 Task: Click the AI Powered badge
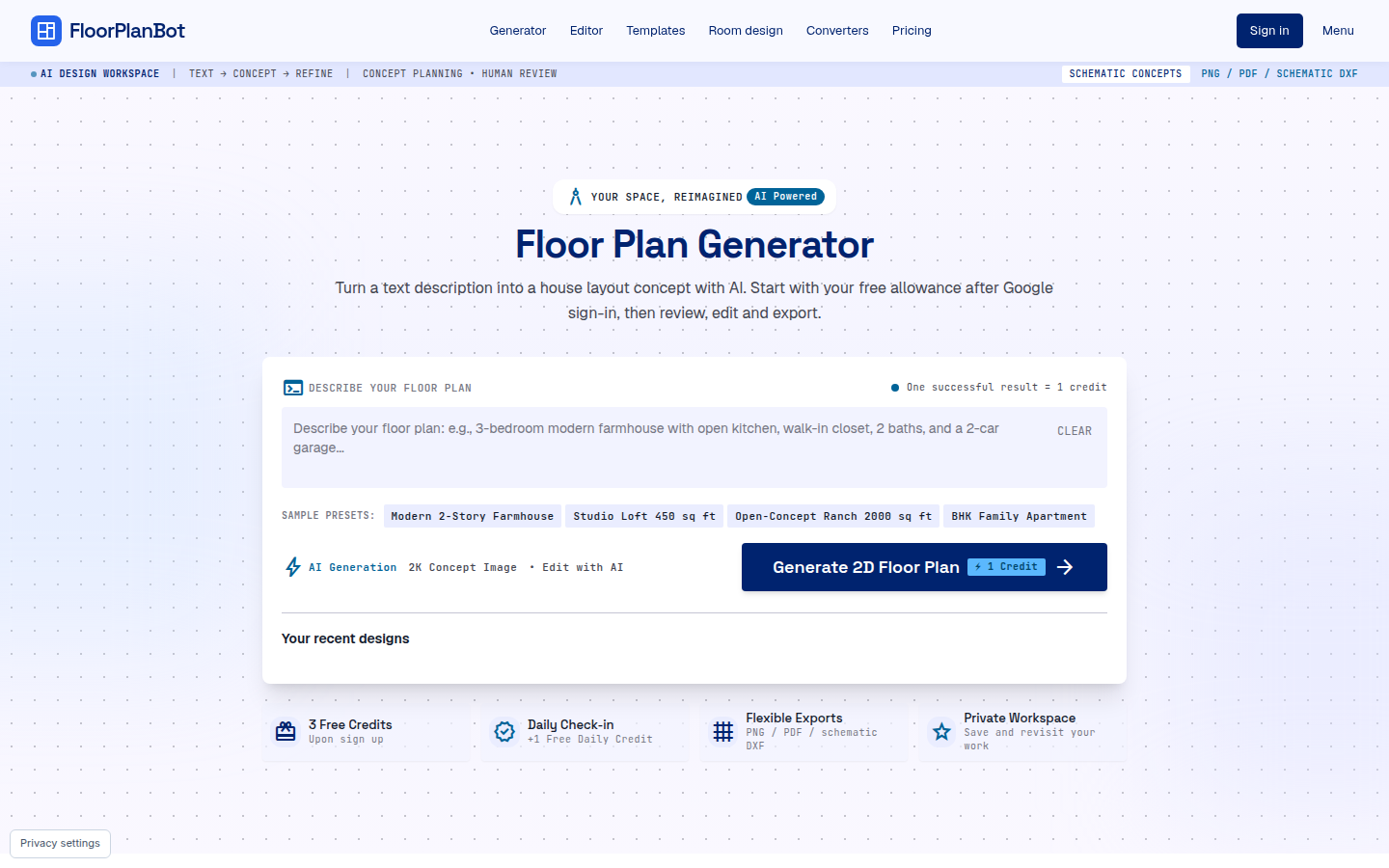(x=785, y=197)
